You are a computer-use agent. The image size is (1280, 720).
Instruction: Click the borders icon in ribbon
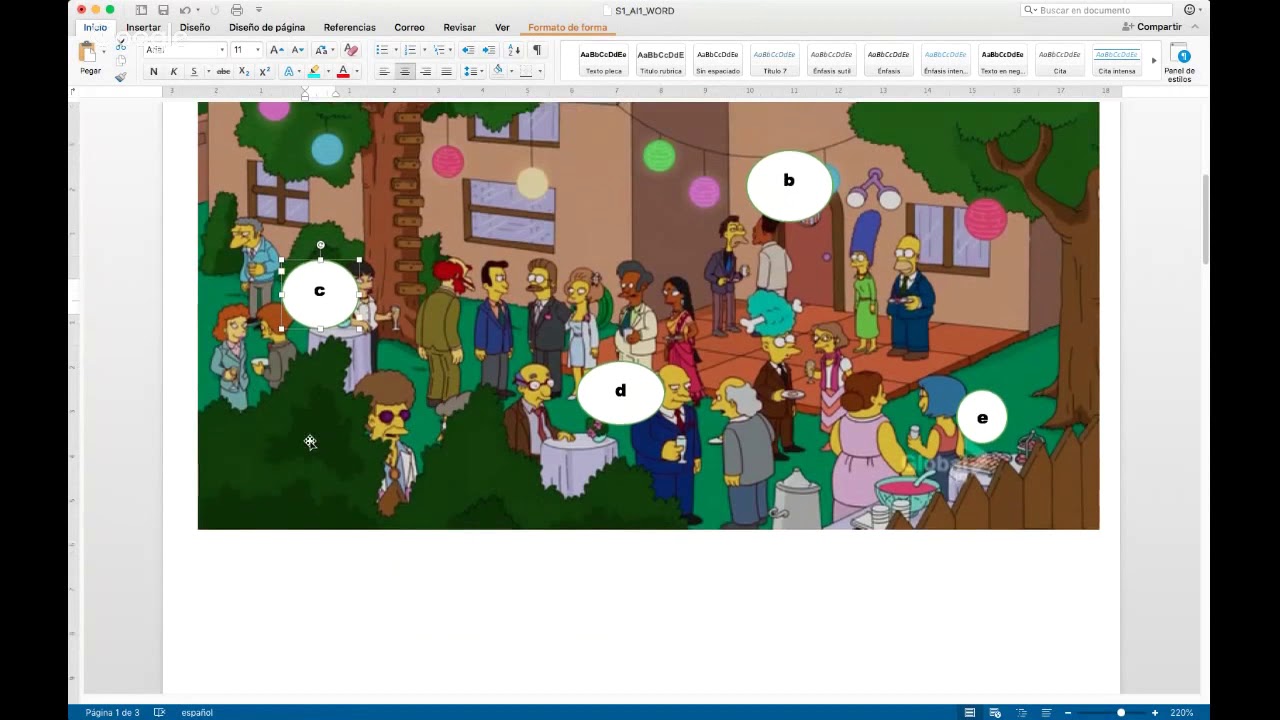pos(526,72)
